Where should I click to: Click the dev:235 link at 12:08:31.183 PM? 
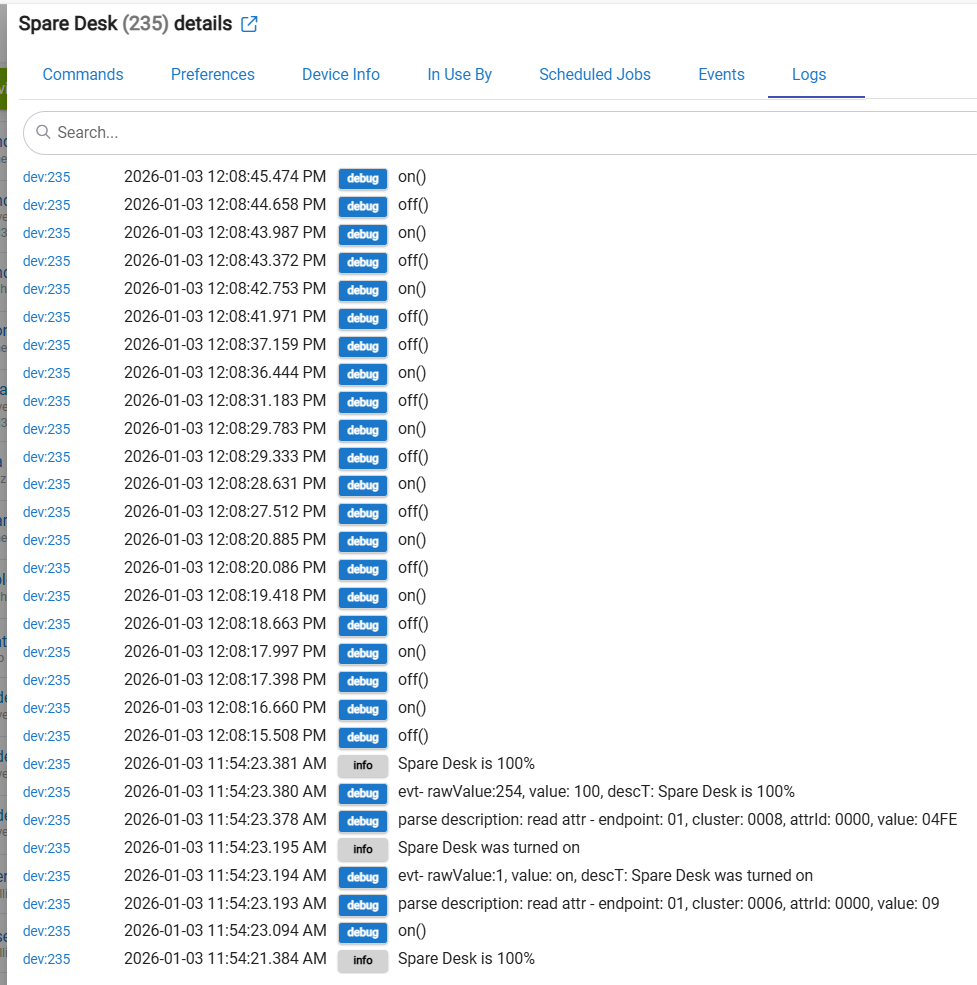tap(47, 401)
